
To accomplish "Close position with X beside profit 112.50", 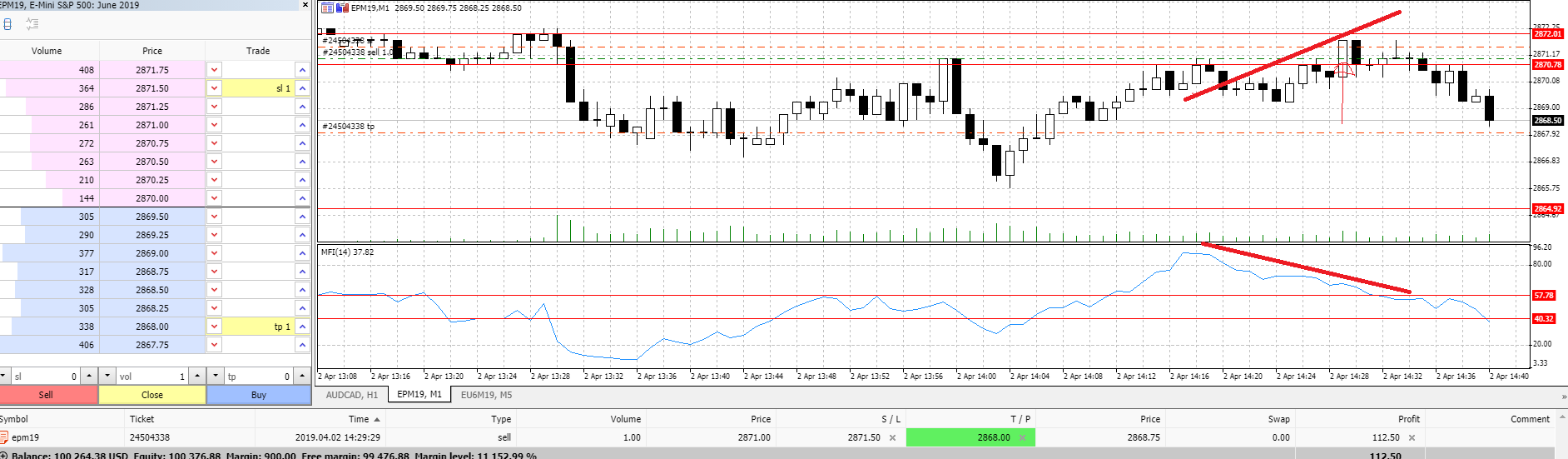I will coord(1412,437).
